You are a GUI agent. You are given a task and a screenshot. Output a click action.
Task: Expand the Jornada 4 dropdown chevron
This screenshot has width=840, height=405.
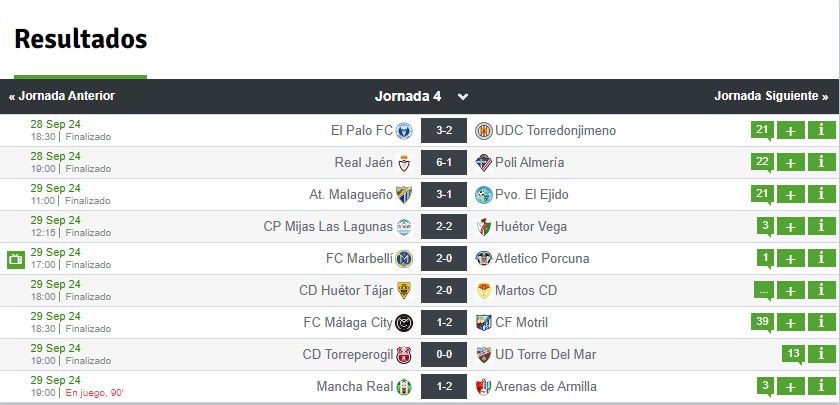pos(463,97)
